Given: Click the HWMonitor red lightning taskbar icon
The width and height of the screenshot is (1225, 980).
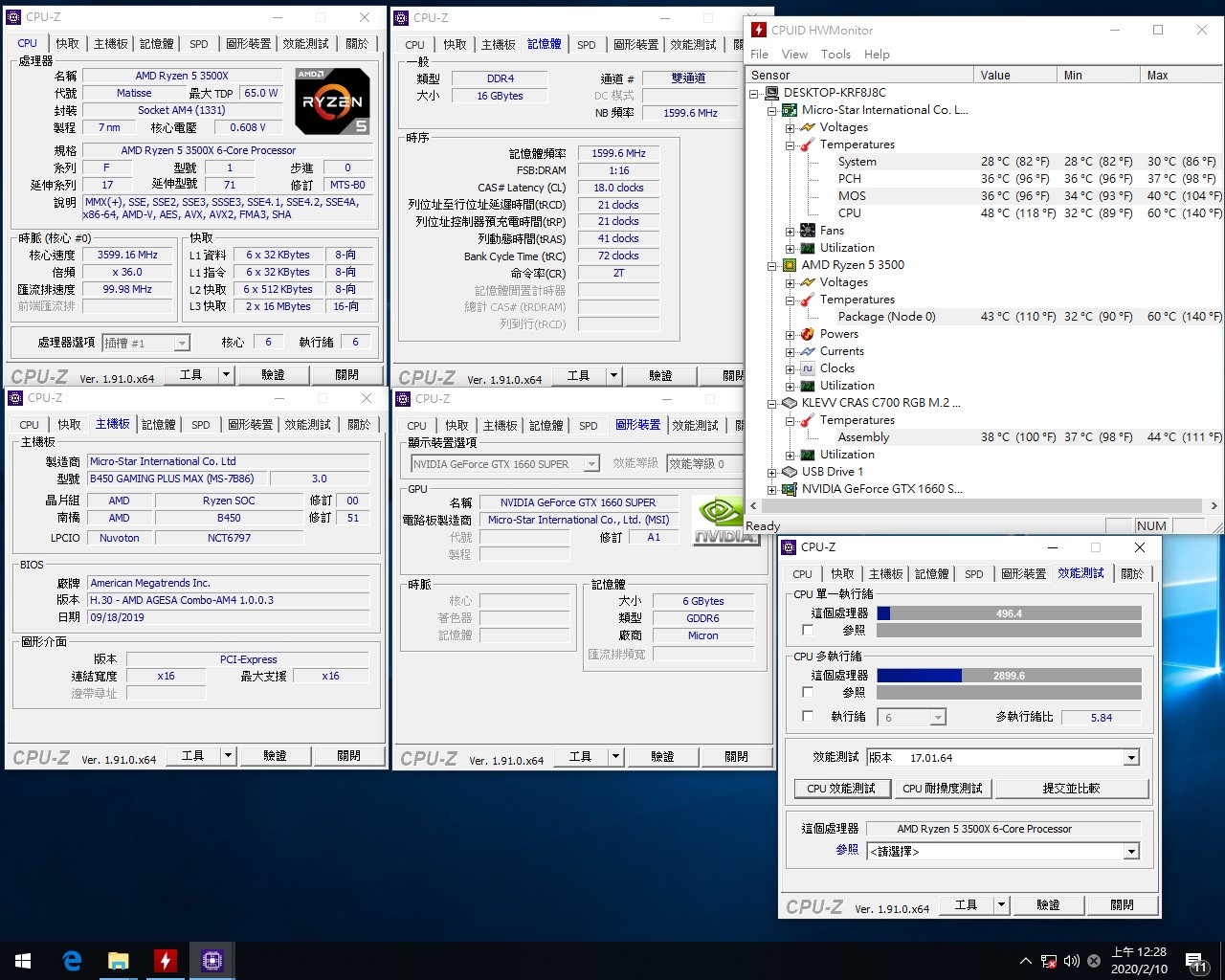Looking at the screenshot, I should pyautogui.click(x=165, y=961).
